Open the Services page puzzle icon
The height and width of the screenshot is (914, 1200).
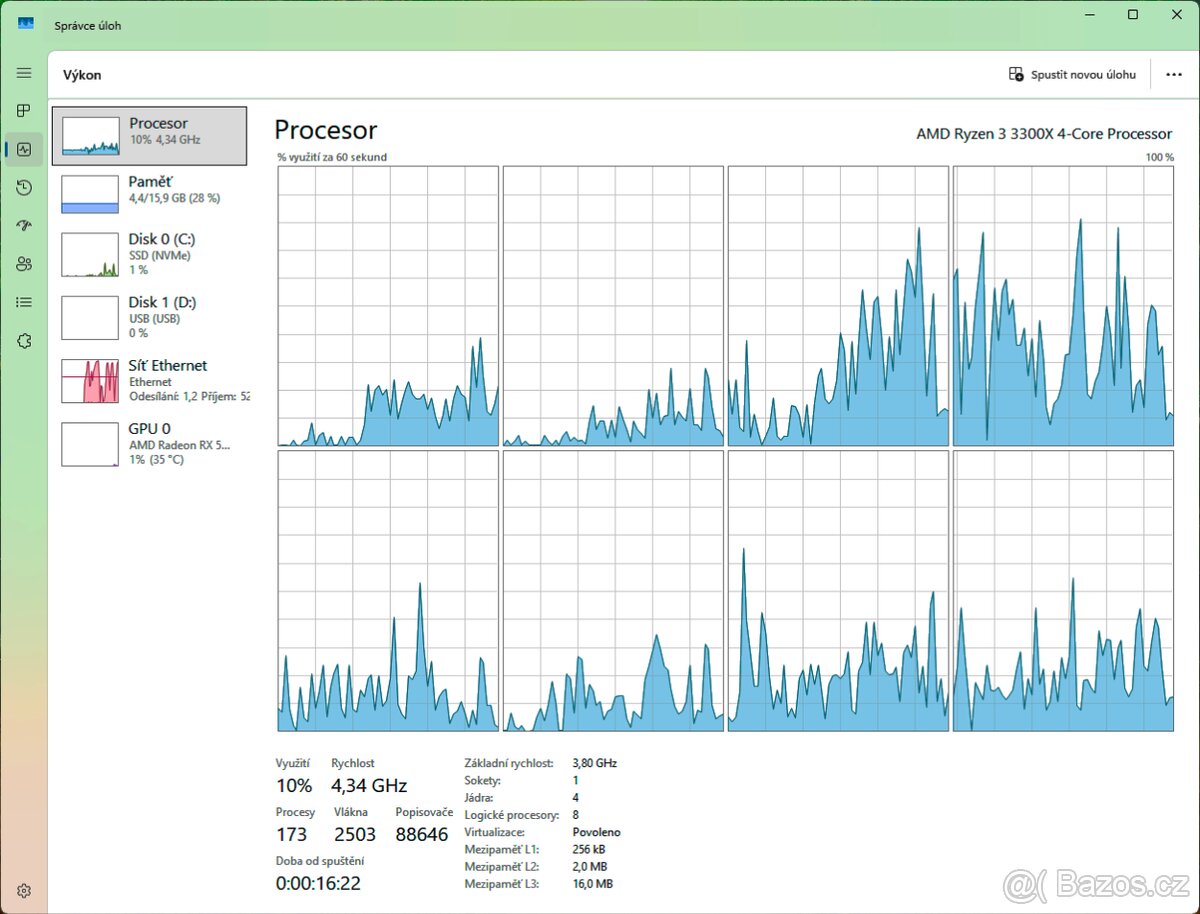point(24,341)
